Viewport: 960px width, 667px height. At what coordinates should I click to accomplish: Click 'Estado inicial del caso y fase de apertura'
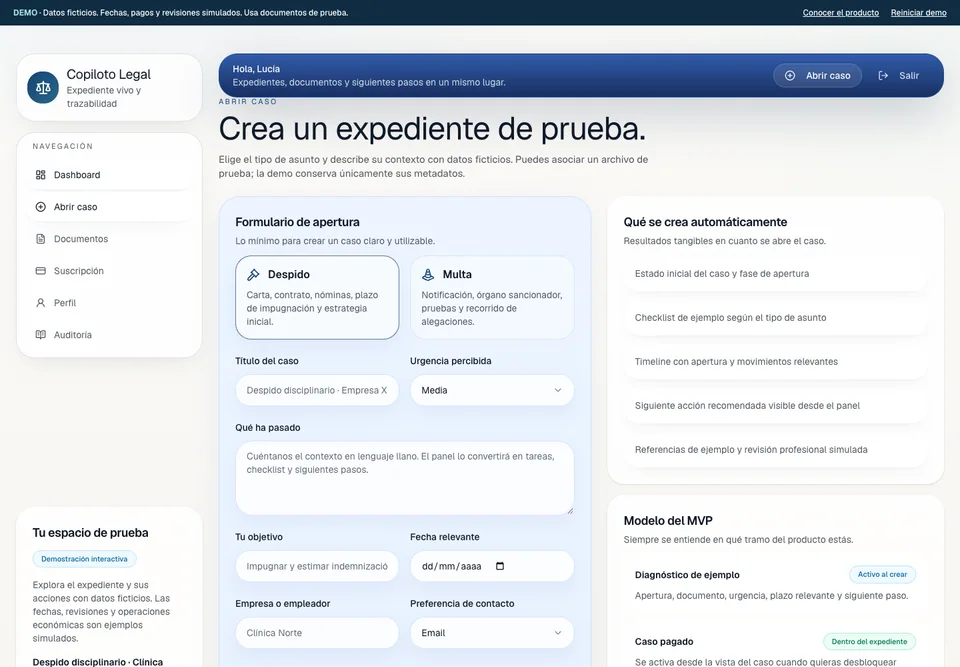tap(722, 274)
